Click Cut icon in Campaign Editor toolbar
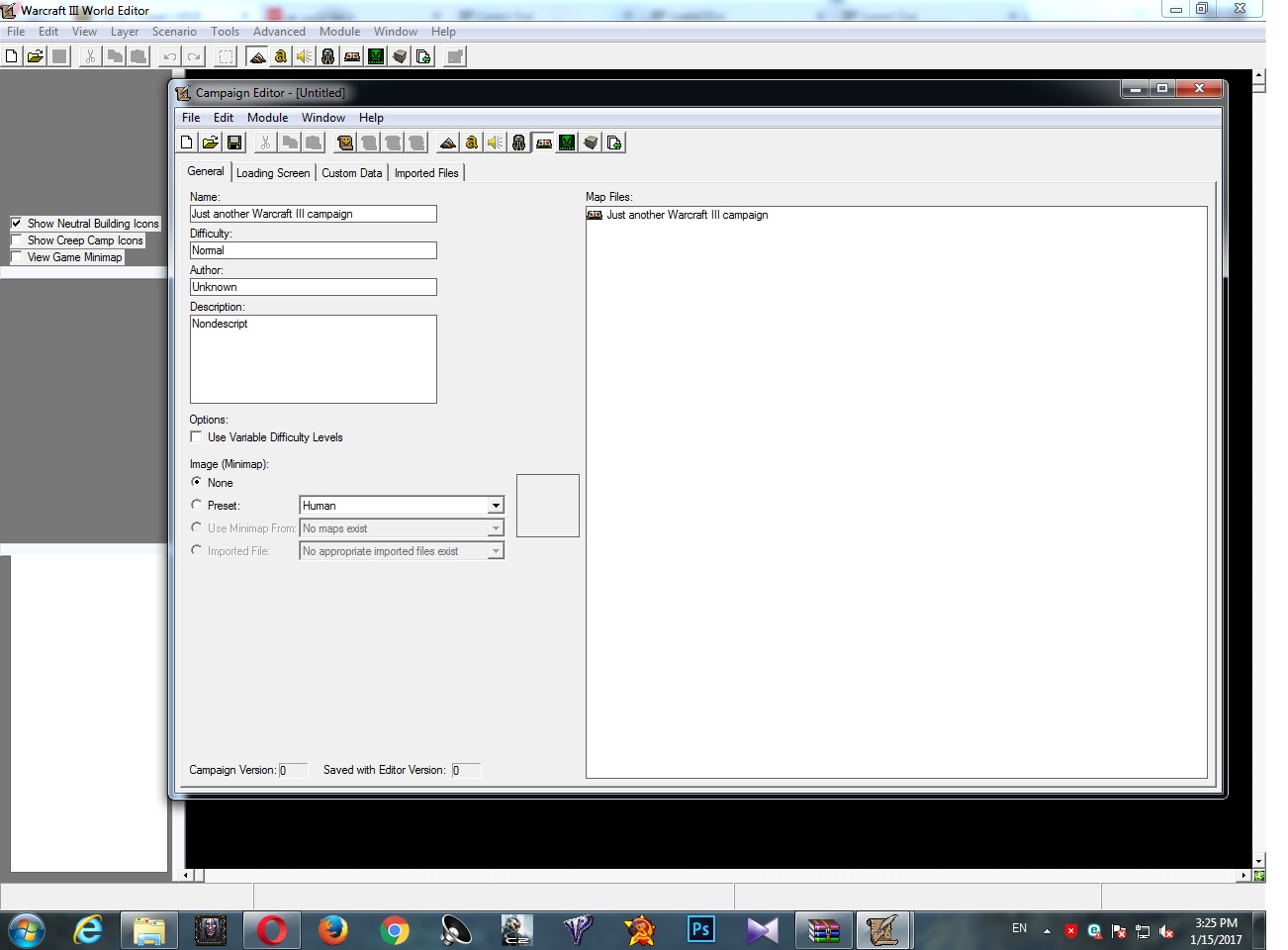 pyautogui.click(x=266, y=142)
